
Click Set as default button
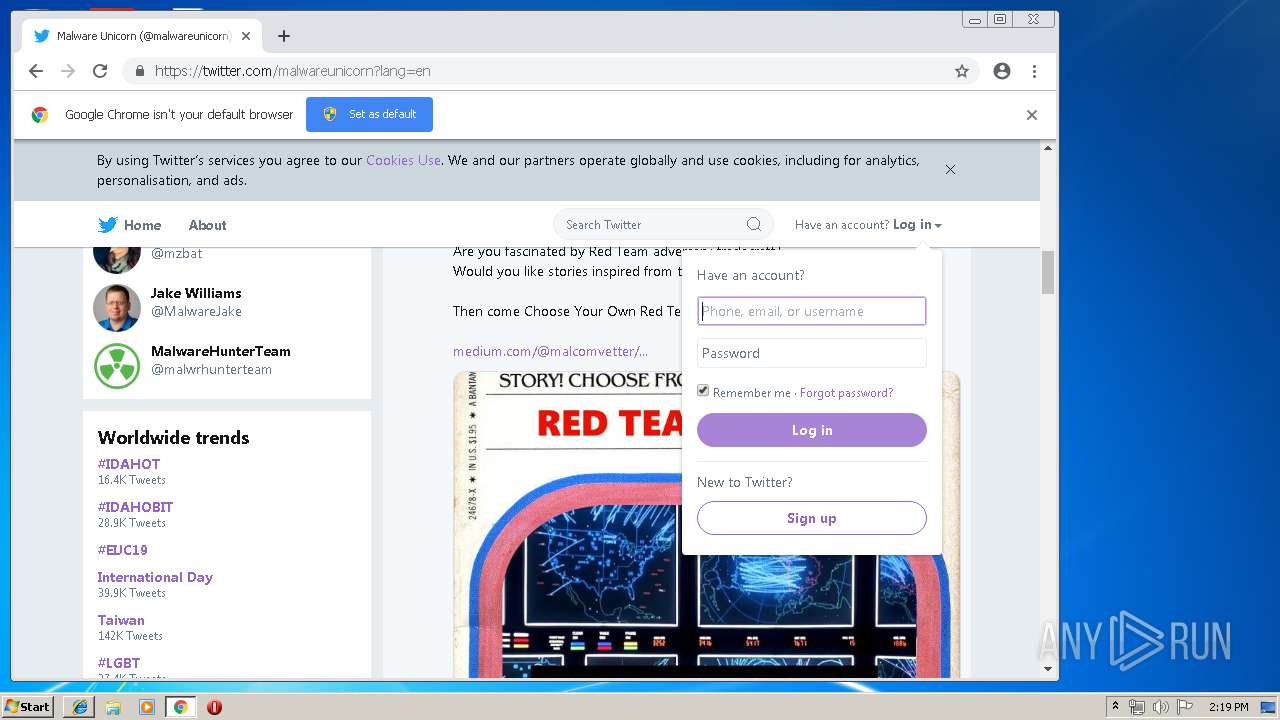(x=369, y=114)
